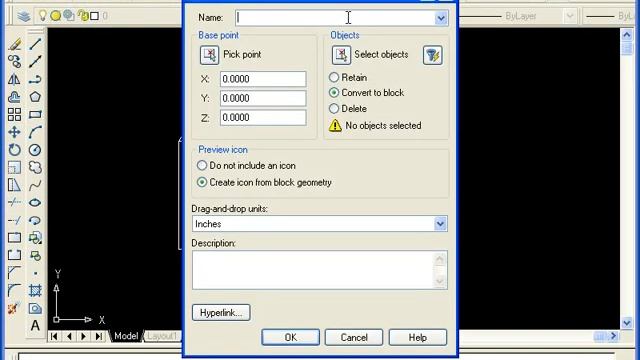
Task: Click the Quick Select funnel icon
Action: [433, 55]
